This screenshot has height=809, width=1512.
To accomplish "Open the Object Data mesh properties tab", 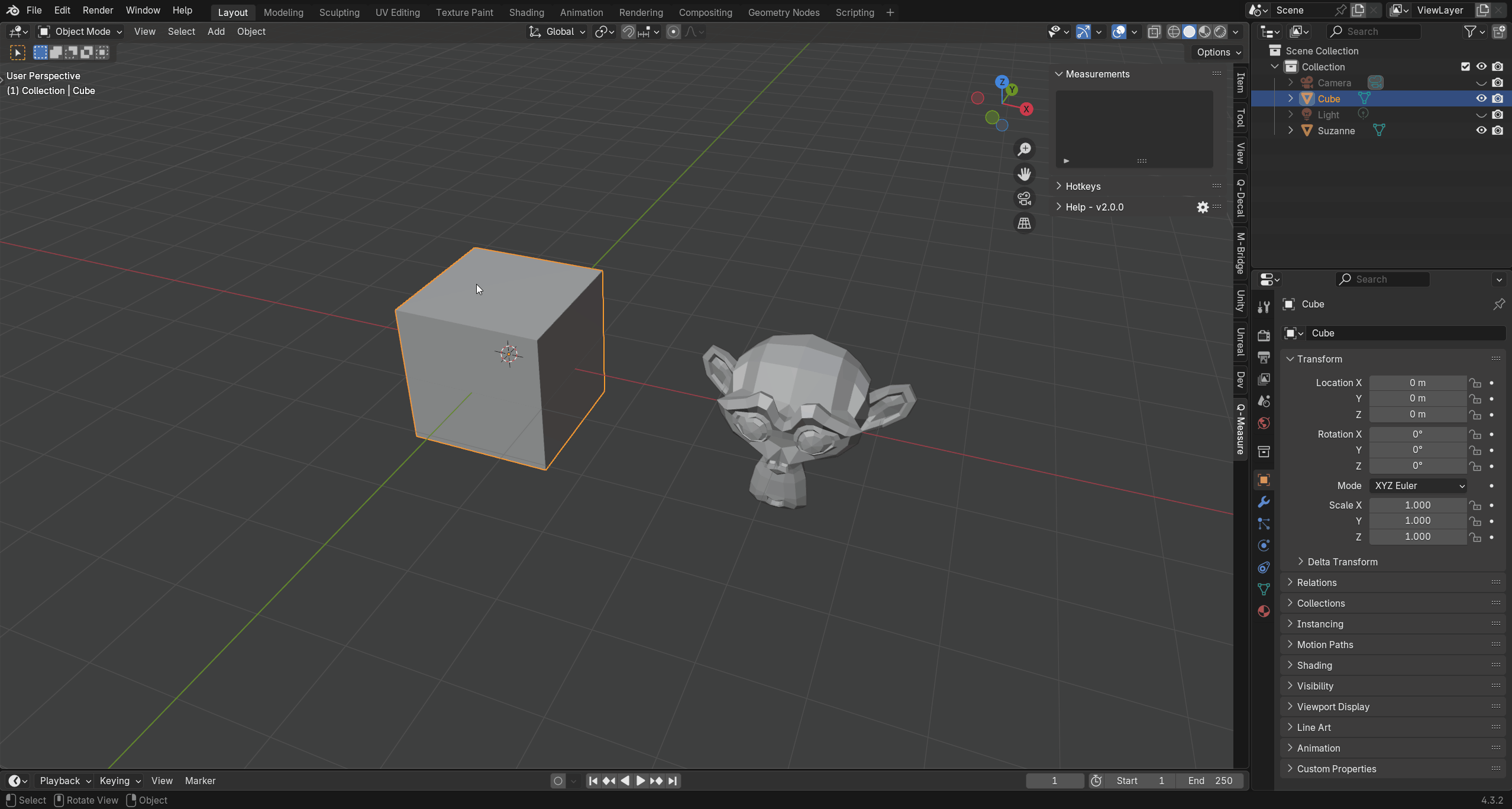I will tap(1264, 589).
